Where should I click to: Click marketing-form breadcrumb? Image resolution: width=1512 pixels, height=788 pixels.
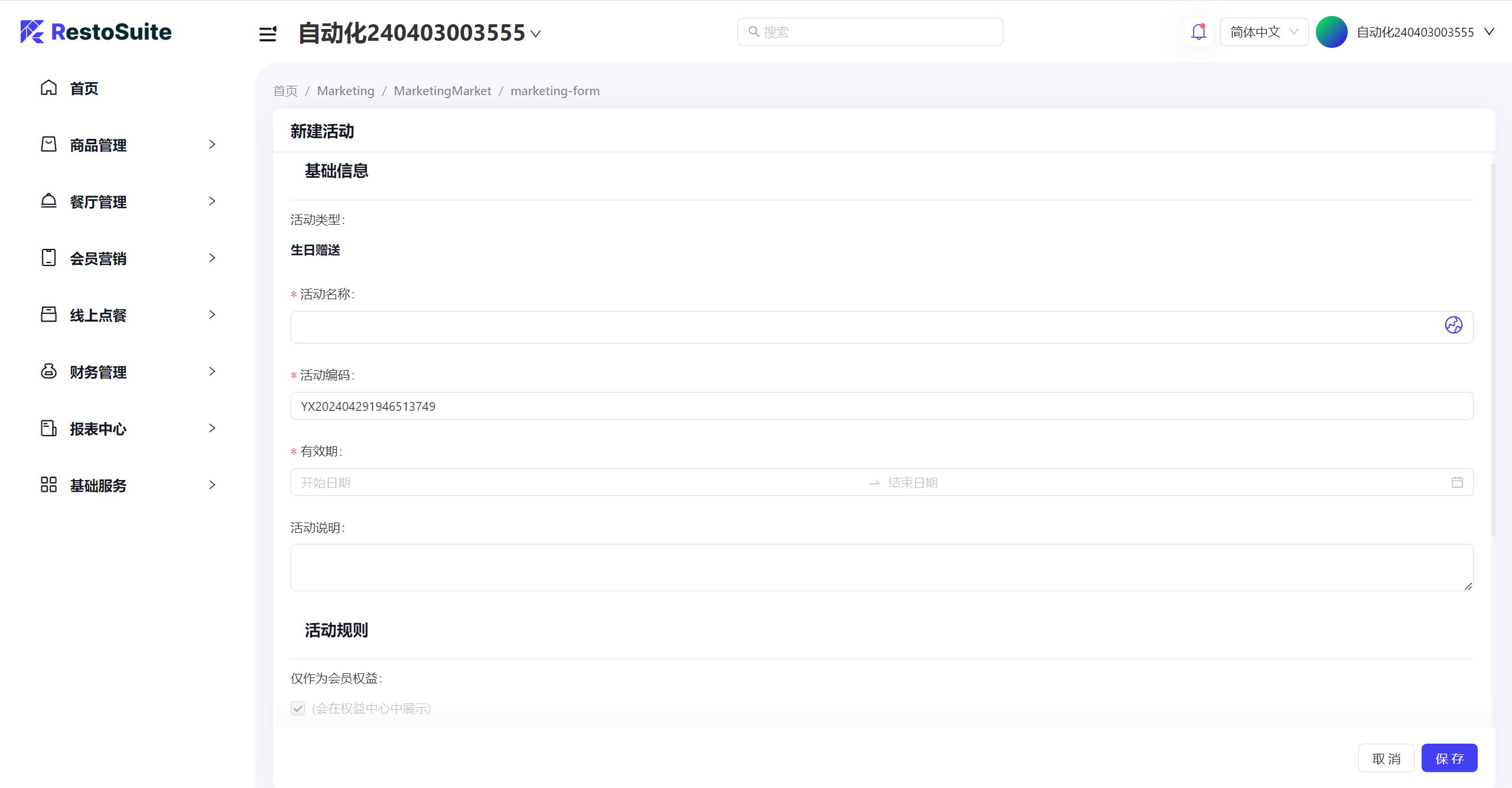[555, 91]
